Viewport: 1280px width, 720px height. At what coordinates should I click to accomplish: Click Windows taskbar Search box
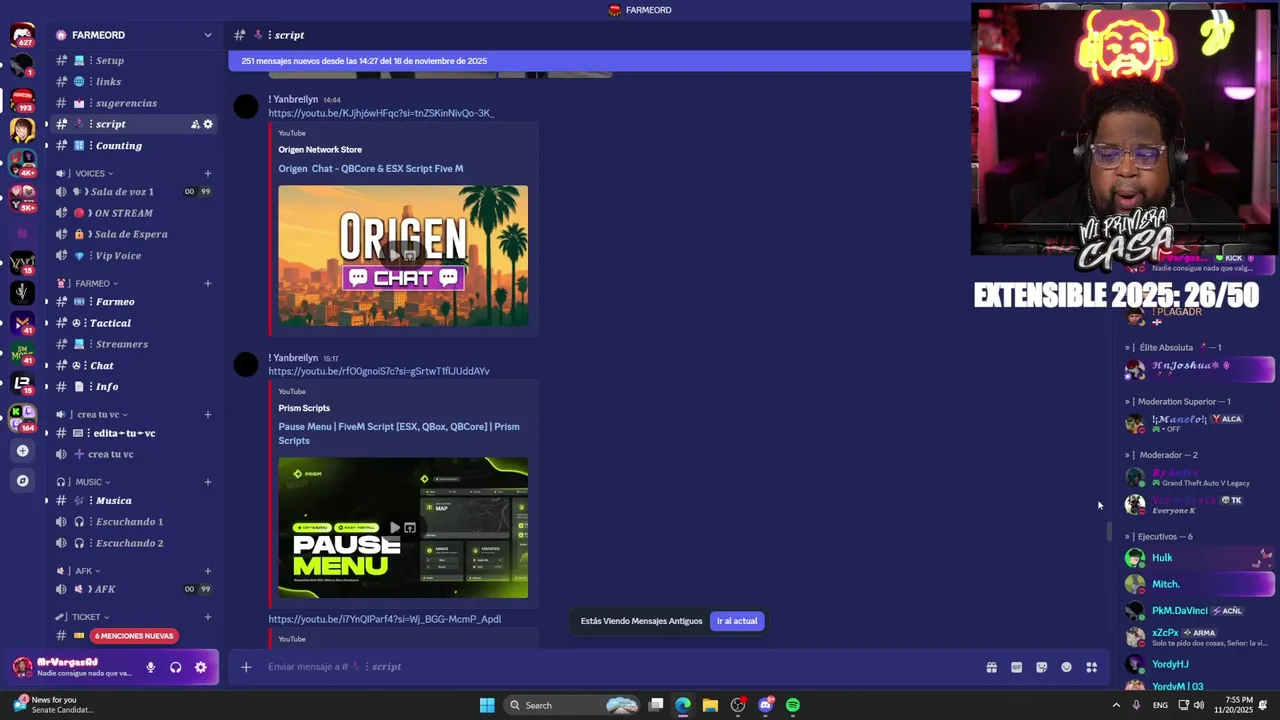(x=573, y=705)
